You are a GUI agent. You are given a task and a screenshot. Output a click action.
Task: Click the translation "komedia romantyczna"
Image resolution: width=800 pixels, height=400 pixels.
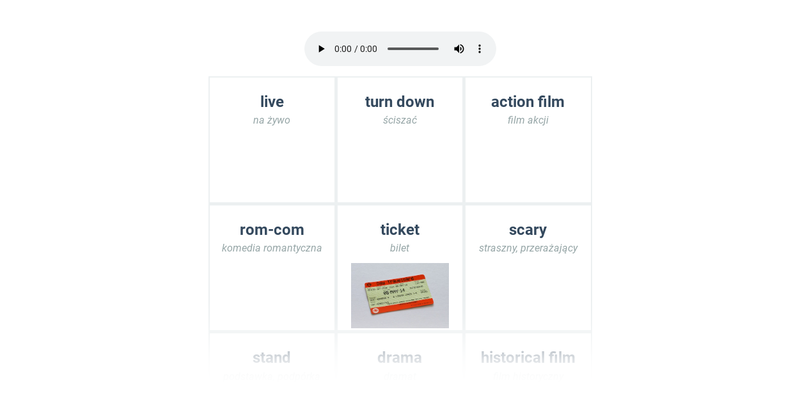272,248
